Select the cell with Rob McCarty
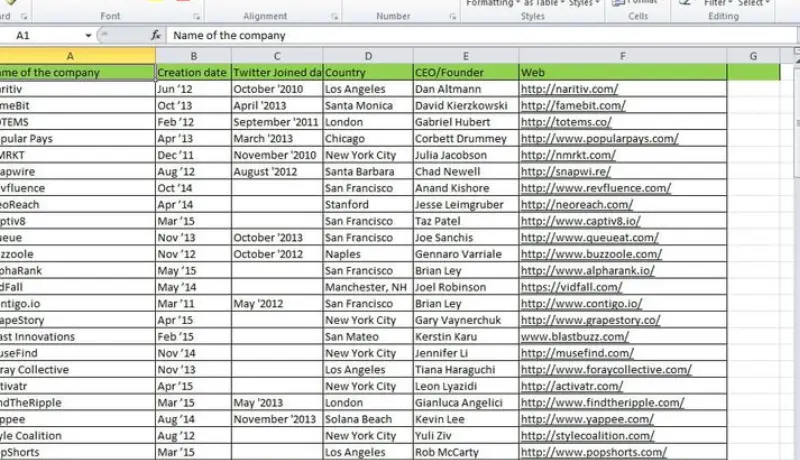The width and height of the screenshot is (800, 460). 466,452
